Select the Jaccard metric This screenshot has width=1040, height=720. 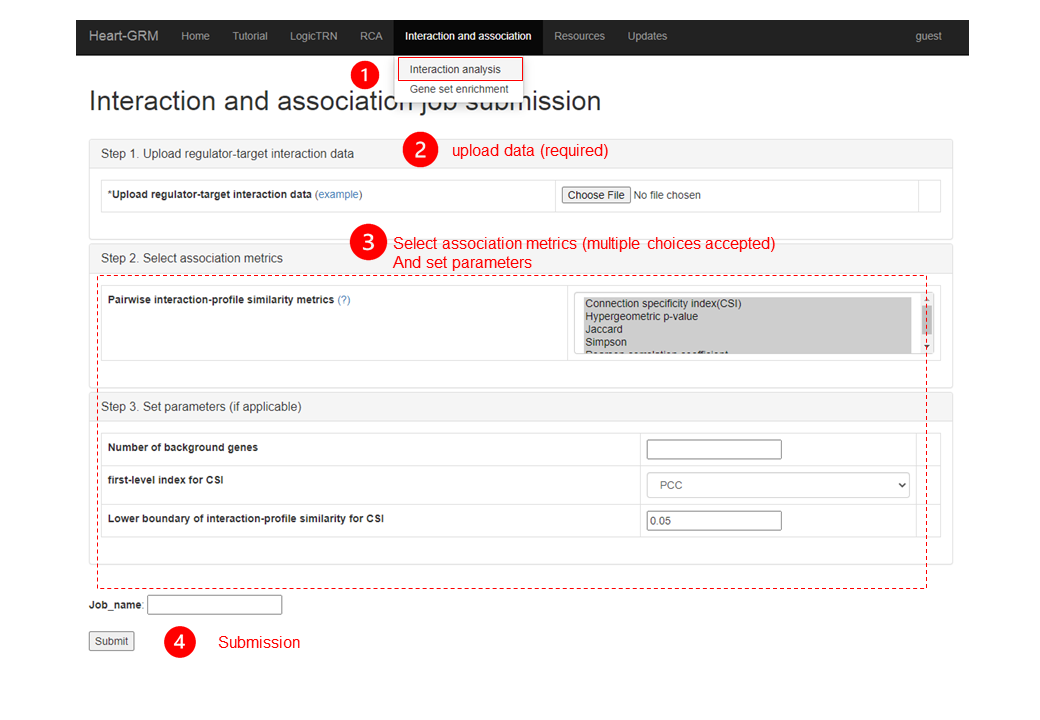[747, 329]
